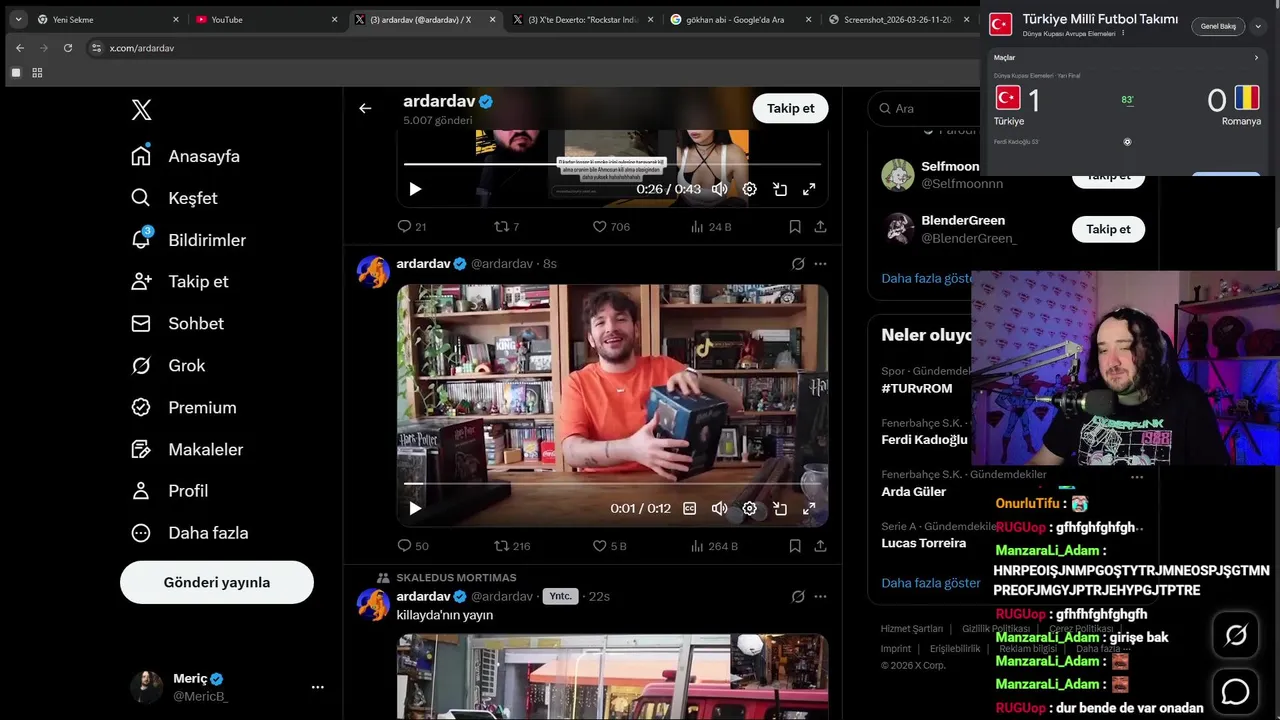Open Bildirimler notifications
Viewport: 1280px width, 720px height.
(x=188, y=240)
